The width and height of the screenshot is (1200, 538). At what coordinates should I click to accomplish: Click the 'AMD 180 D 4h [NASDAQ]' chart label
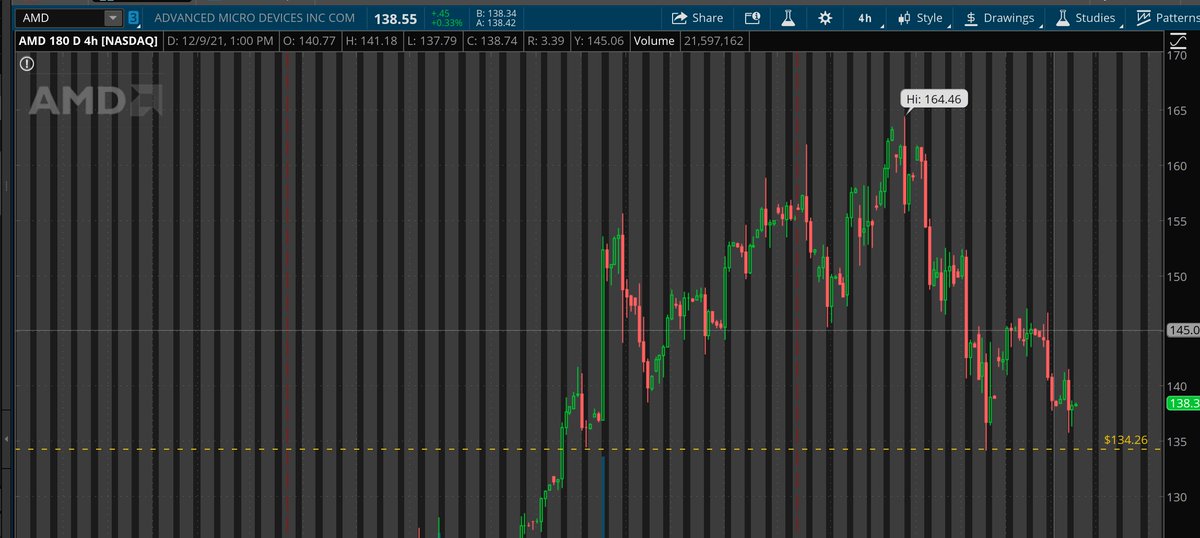88,41
